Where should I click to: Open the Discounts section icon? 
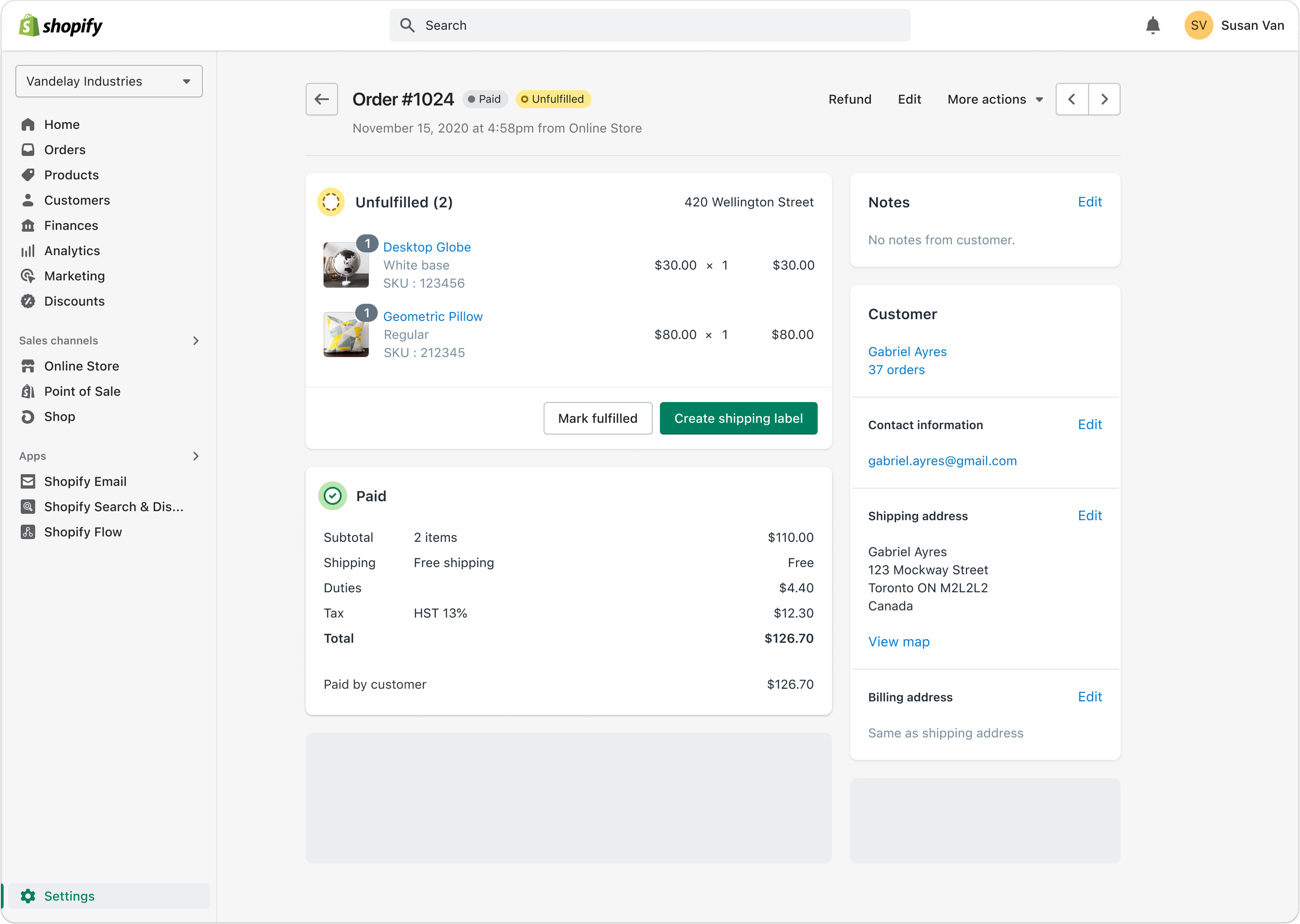28,302
